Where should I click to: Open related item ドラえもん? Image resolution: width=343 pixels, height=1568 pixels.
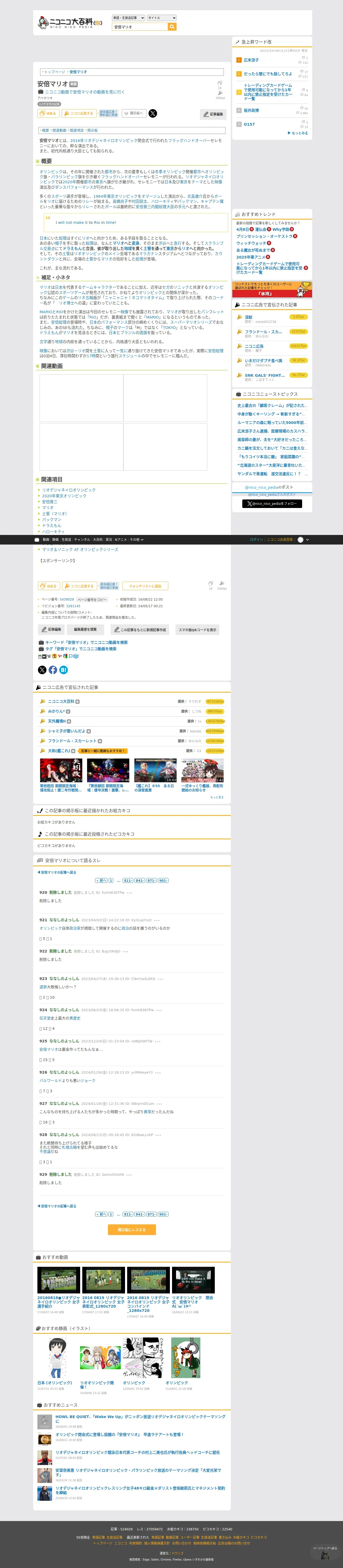[x=52, y=525]
